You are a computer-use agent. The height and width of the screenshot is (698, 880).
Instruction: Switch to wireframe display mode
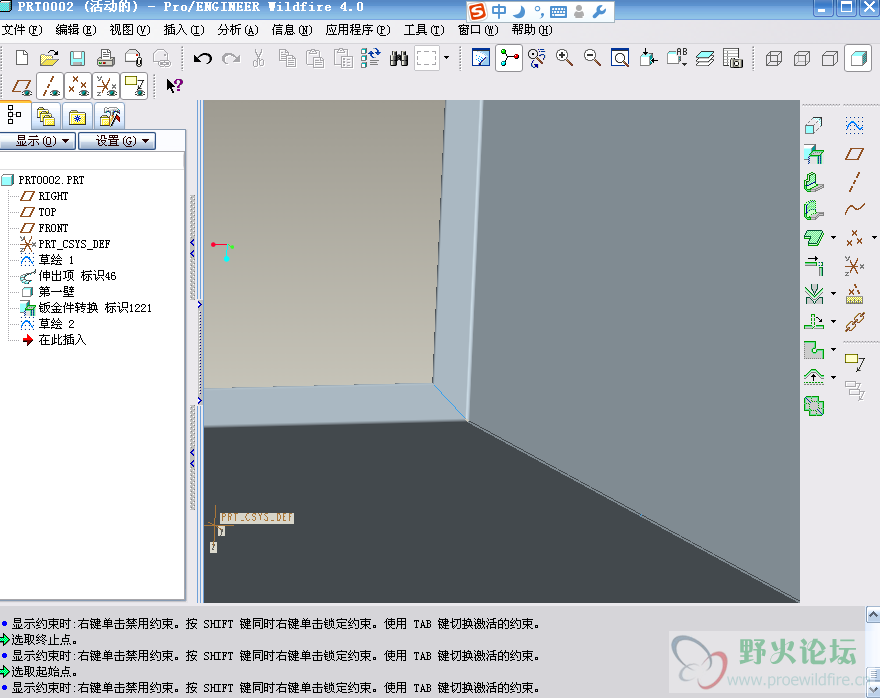pyautogui.click(x=774, y=58)
